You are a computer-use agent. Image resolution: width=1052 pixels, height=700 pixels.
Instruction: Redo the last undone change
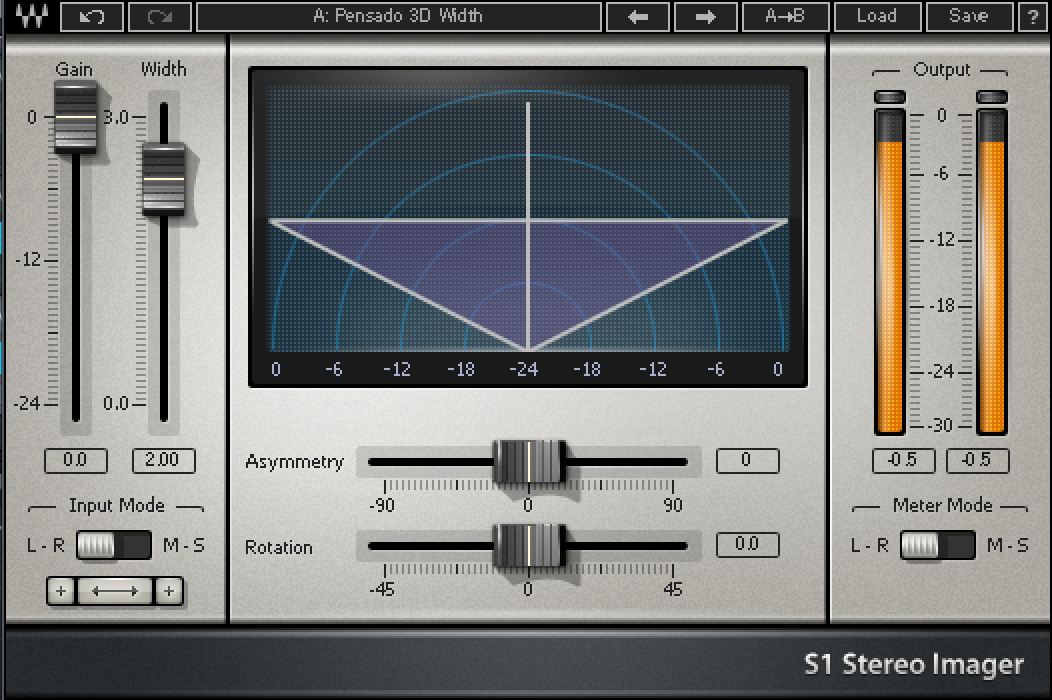click(x=160, y=16)
